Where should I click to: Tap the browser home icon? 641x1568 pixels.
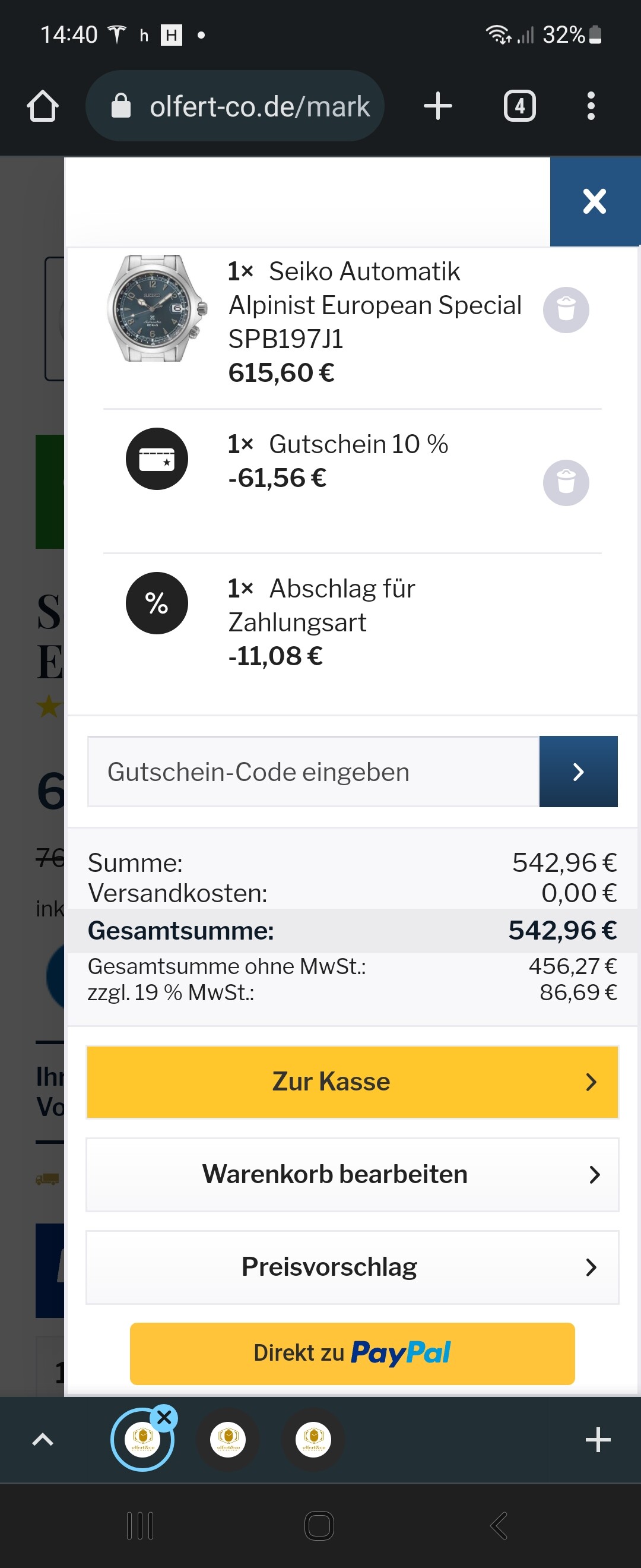coord(43,106)
